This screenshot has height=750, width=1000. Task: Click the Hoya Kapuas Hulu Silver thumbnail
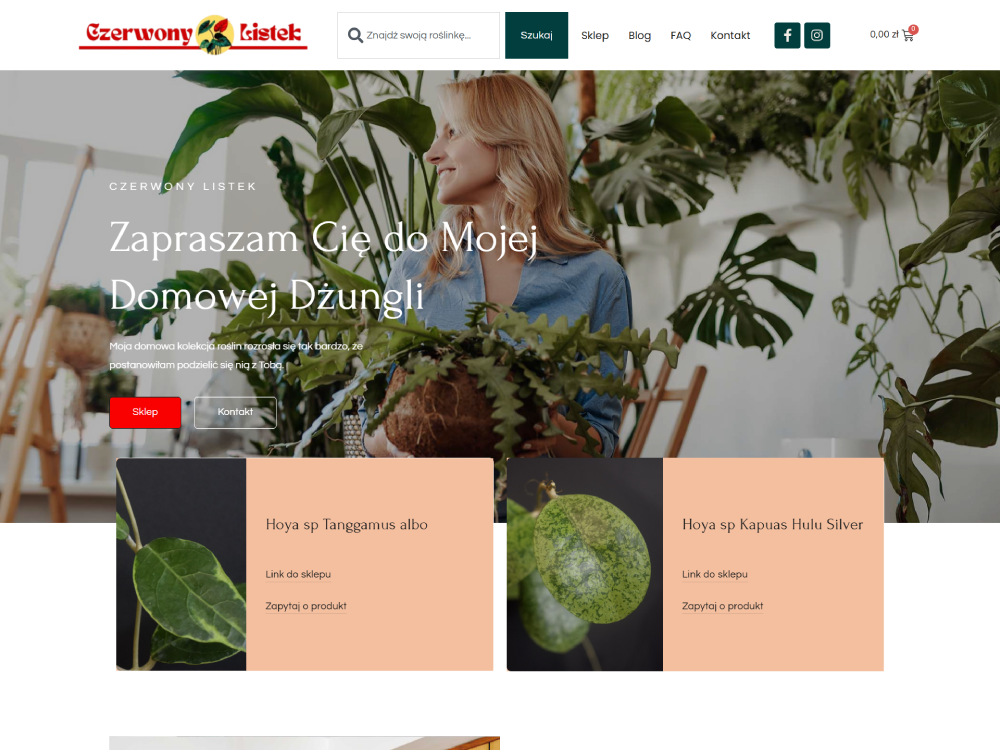(585, 564)
